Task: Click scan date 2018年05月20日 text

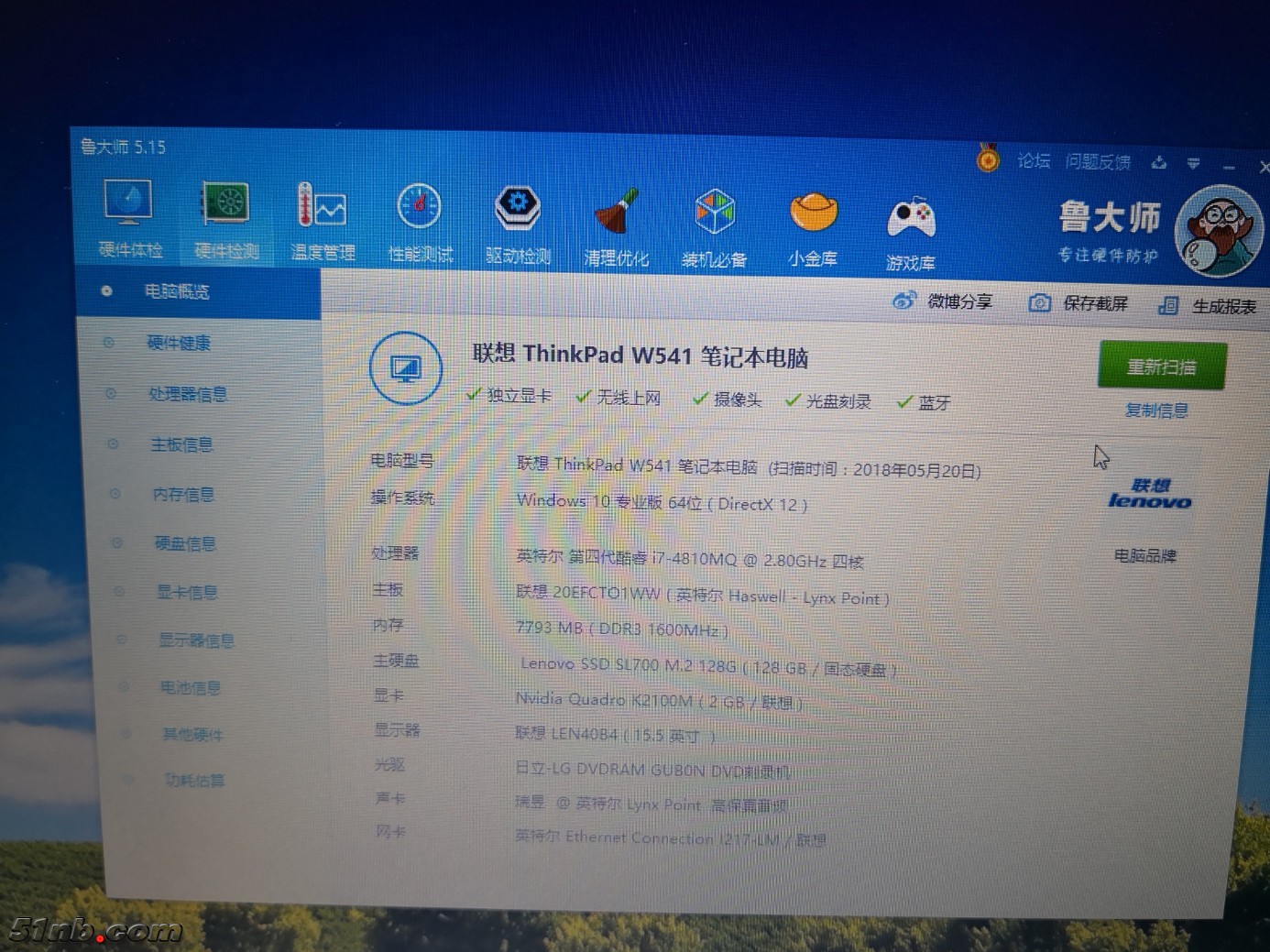Action: click(x=916, y=470)
